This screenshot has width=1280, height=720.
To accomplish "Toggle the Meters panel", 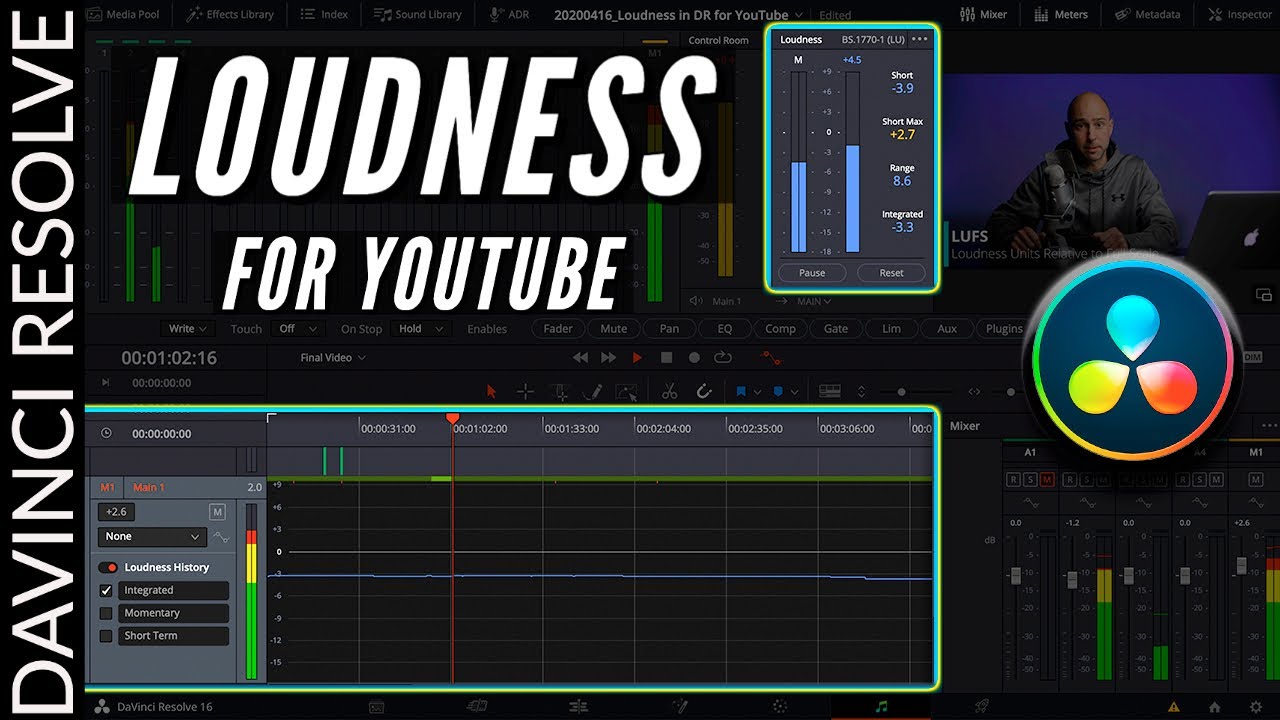I will (1059, 14).
